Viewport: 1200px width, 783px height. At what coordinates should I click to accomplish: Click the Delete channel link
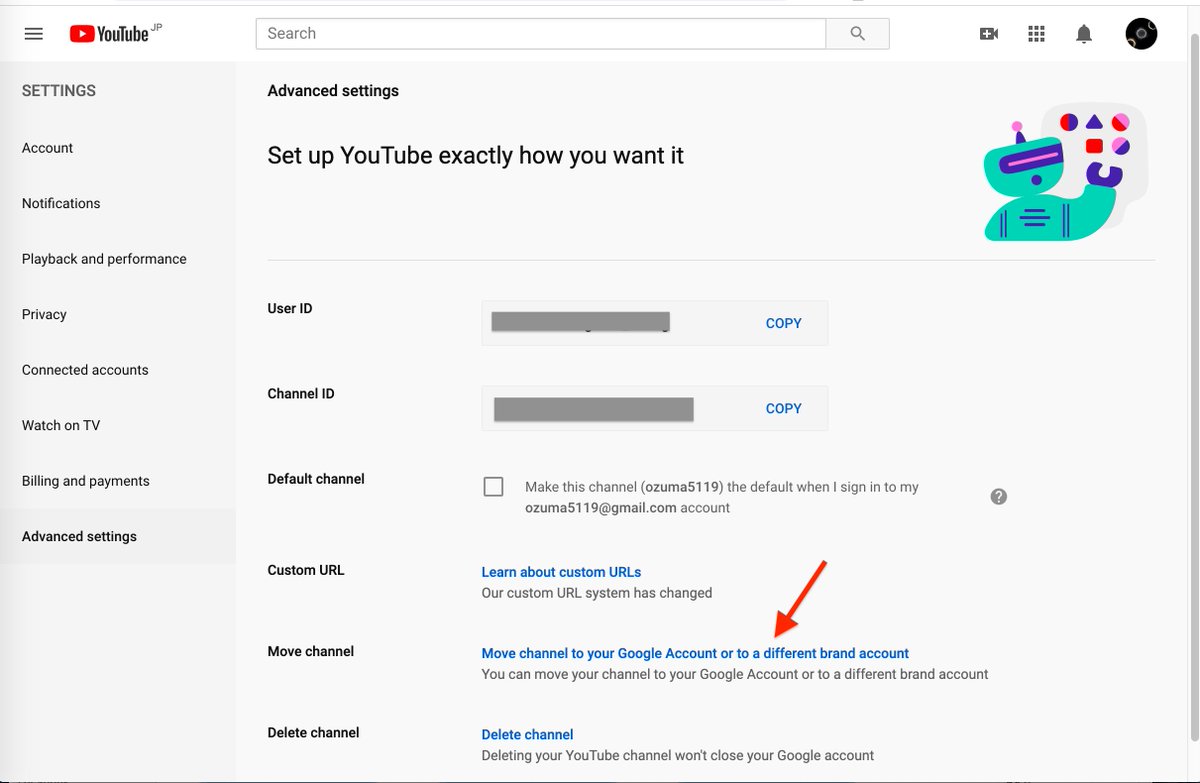pyautogui.click(x=527, y=734)
